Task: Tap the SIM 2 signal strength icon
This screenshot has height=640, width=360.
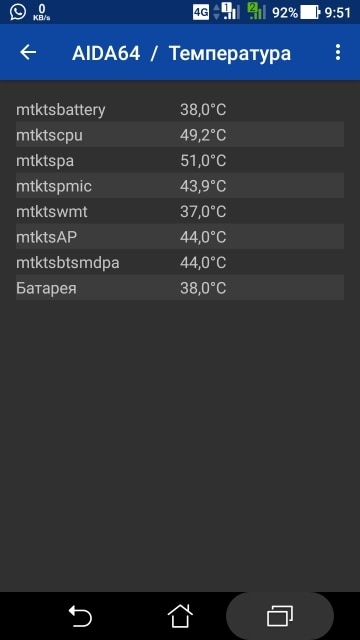Action: point(256,11)
